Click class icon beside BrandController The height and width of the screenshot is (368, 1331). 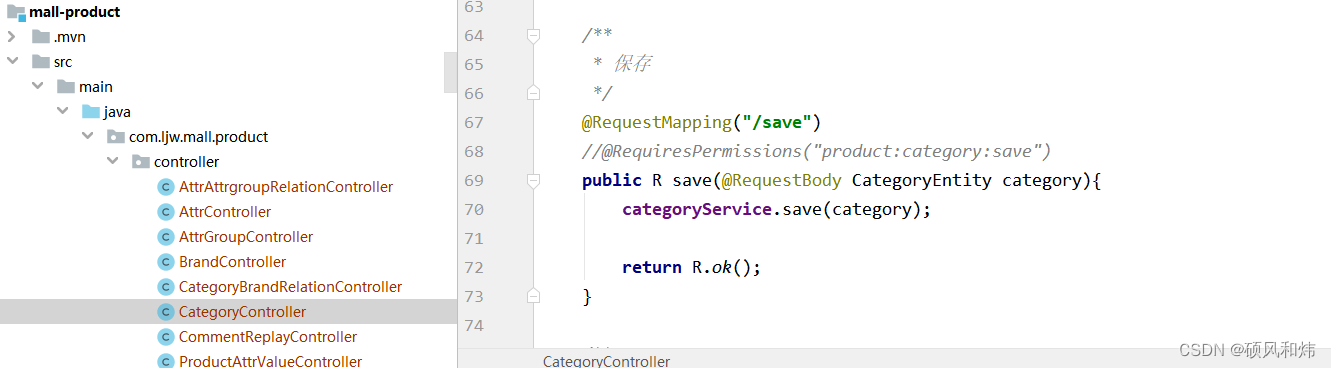(166, 262)
